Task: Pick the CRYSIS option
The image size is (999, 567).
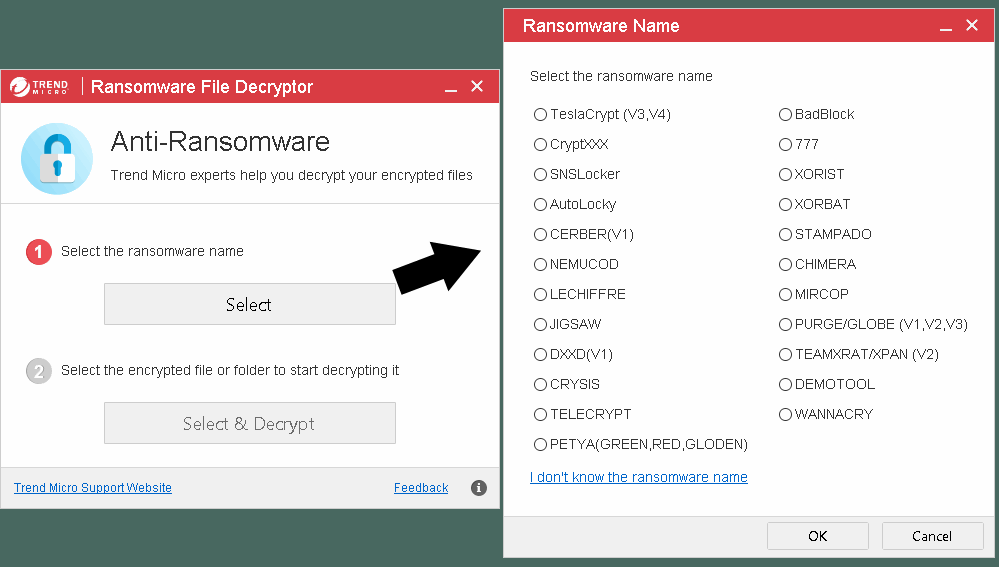Action: (x=540, y=384)
